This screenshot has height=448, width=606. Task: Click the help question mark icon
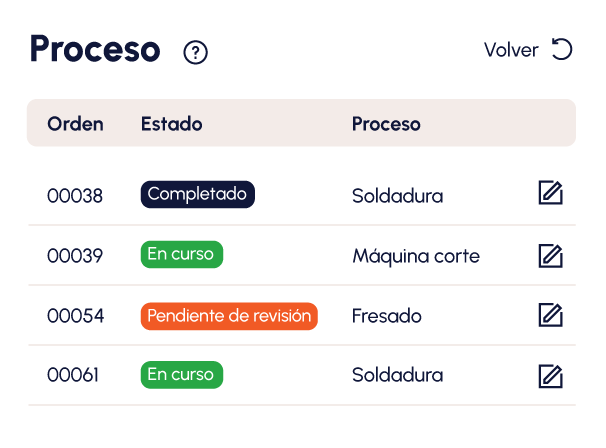tap(196, 53)
